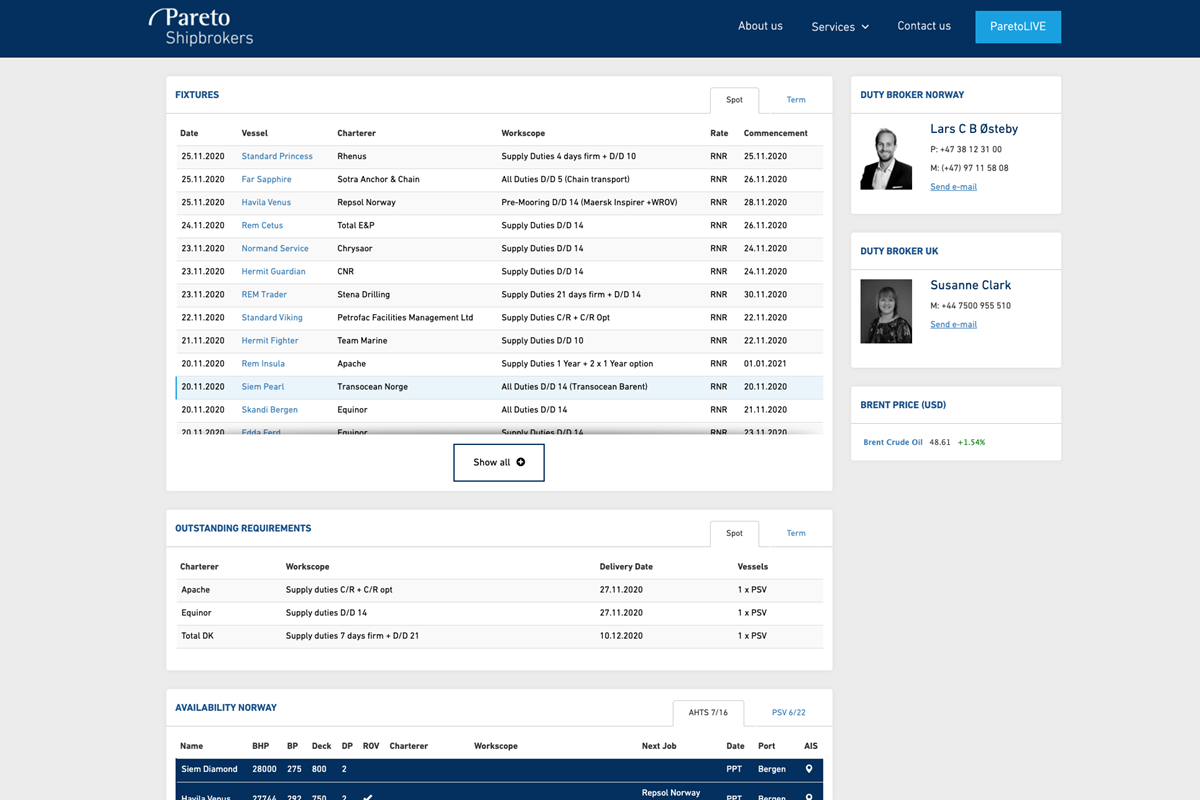Open the AIS map pin for Siem Diamond

[809, 769]
